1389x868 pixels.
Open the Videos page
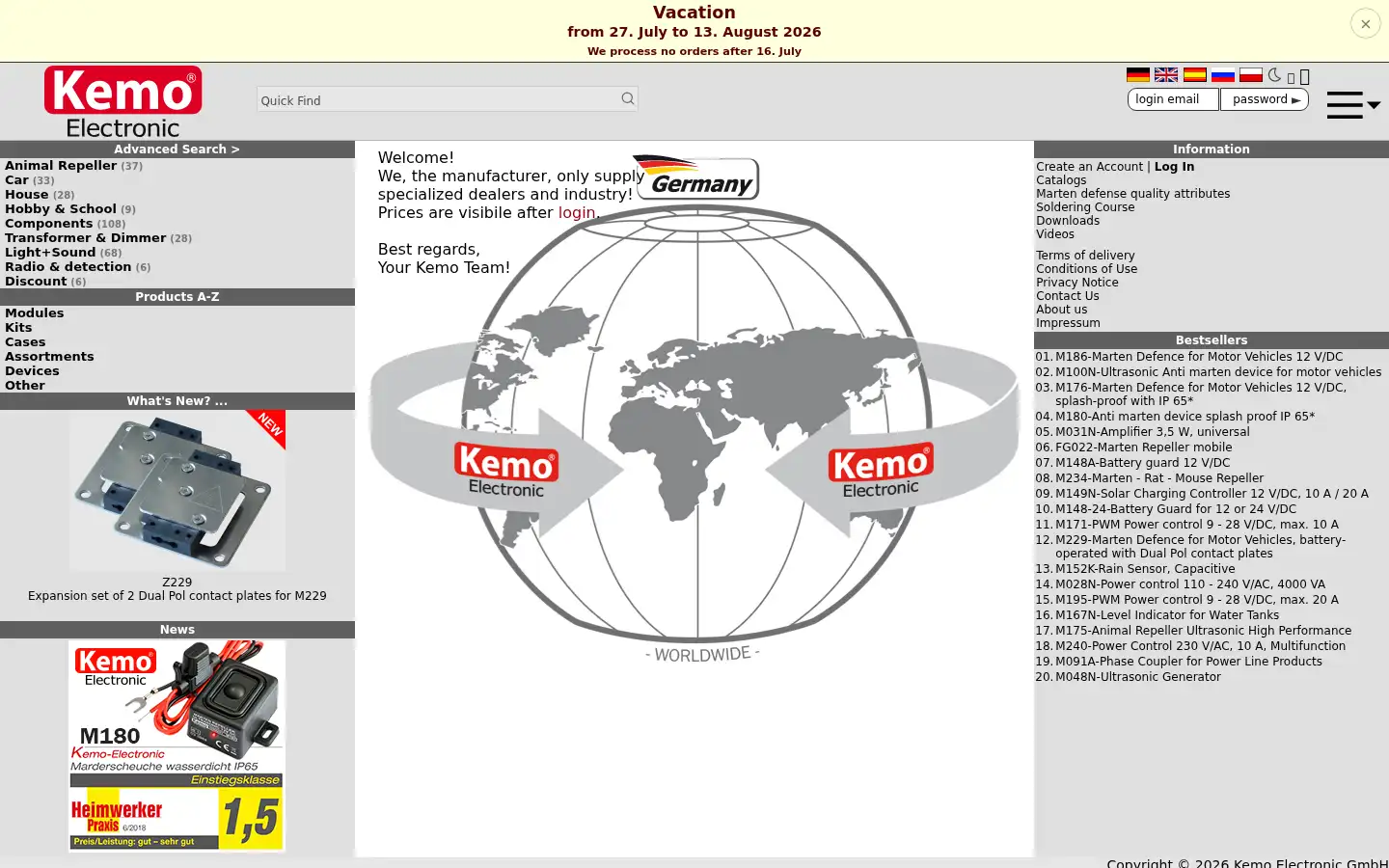[1055, 234]
